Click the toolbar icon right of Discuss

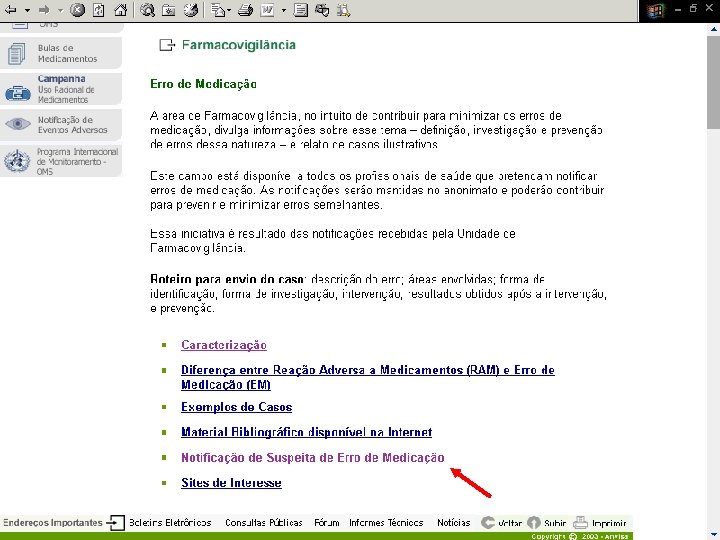tap(322, 10)
